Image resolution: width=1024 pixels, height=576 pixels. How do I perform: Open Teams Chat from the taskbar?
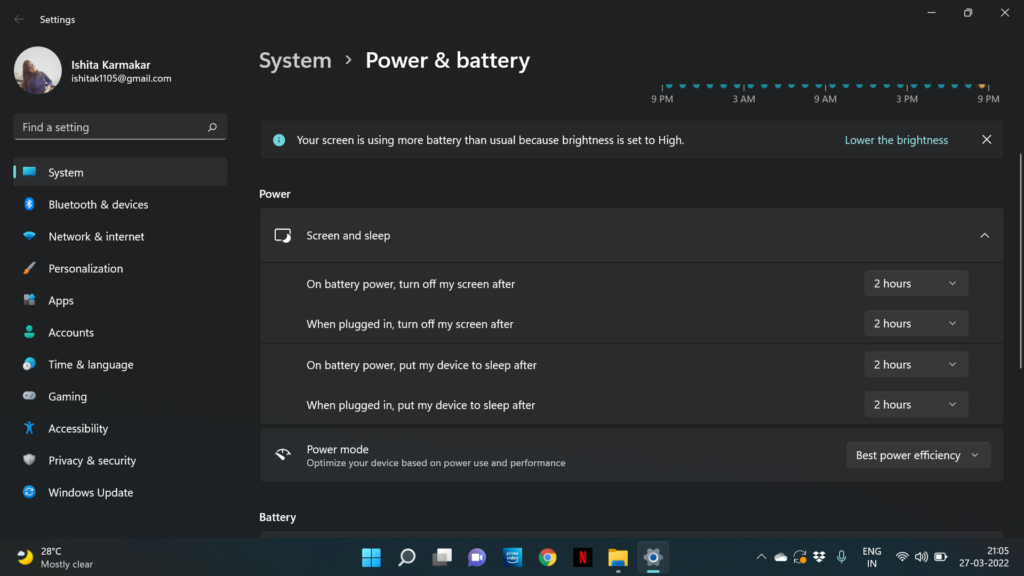click(x=477, y=557)
